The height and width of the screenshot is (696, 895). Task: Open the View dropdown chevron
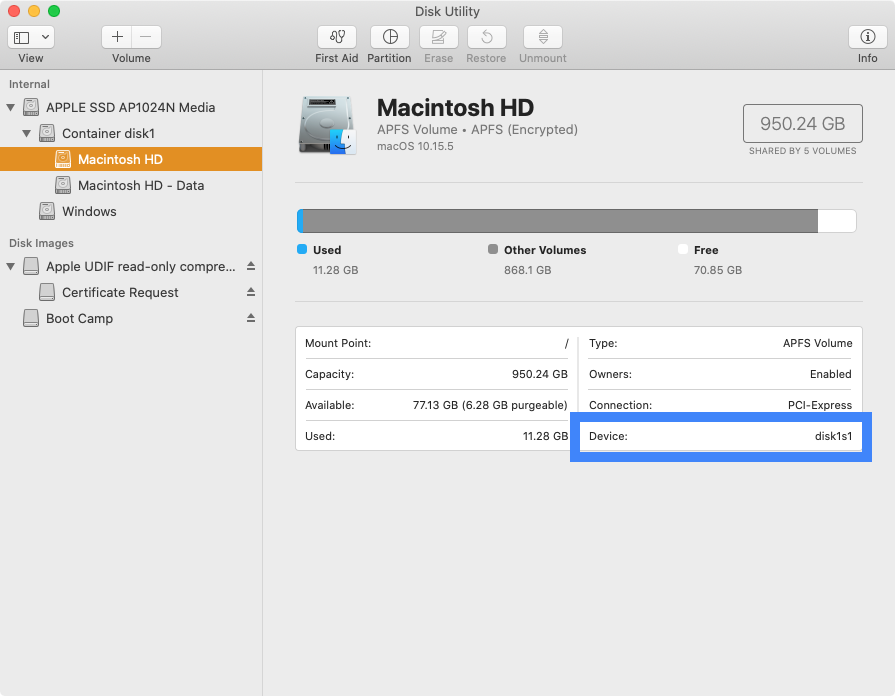[x=45, y=38]
